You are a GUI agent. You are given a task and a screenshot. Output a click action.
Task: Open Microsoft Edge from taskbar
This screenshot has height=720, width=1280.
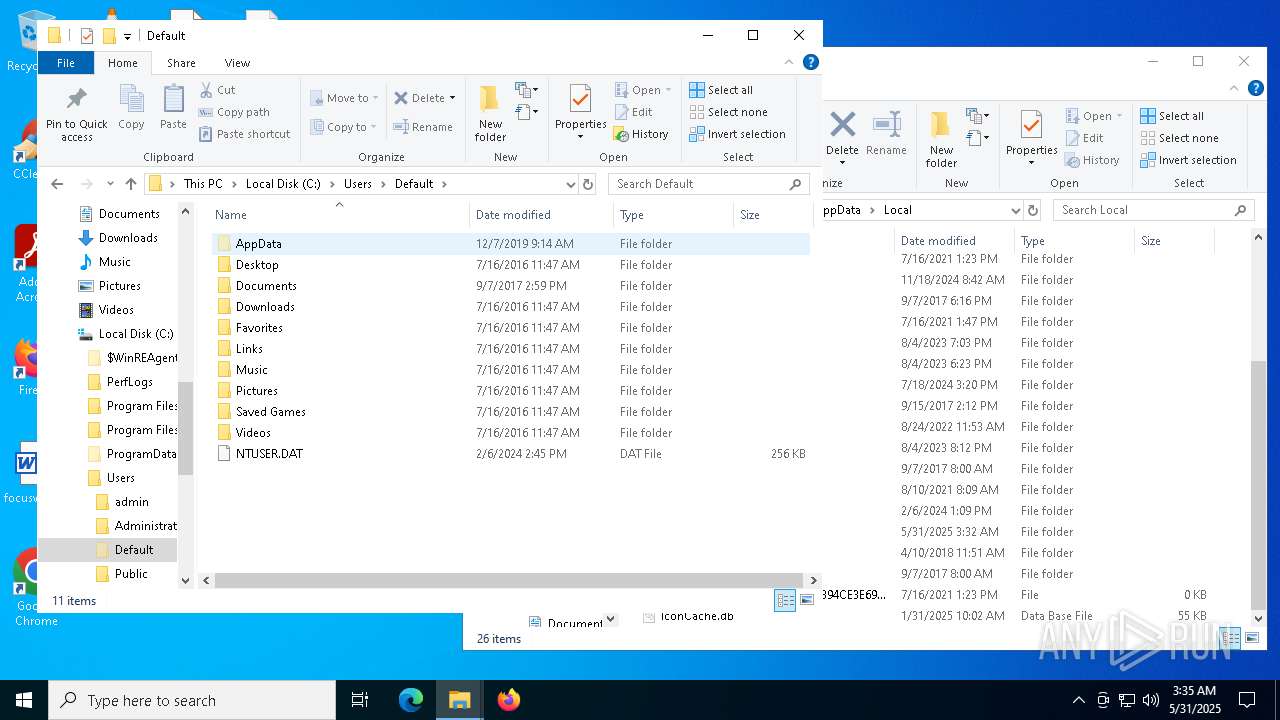411,700
